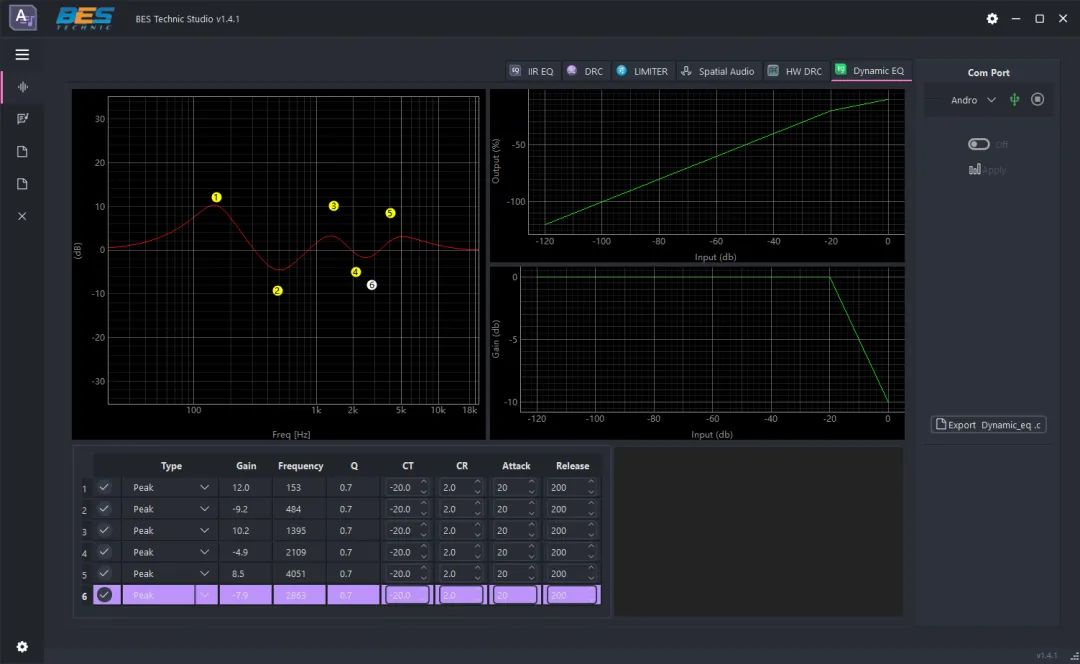Screen dimensions: 1080x664
Task: Select the audio waveform sidebar icon
Action: pos(22,87)
